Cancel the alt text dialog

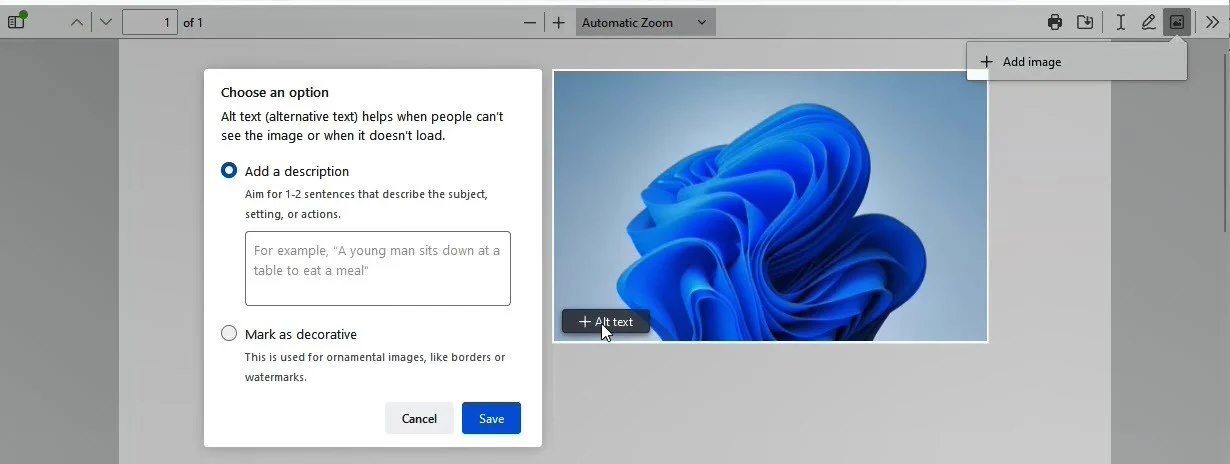tap(419, 418)
